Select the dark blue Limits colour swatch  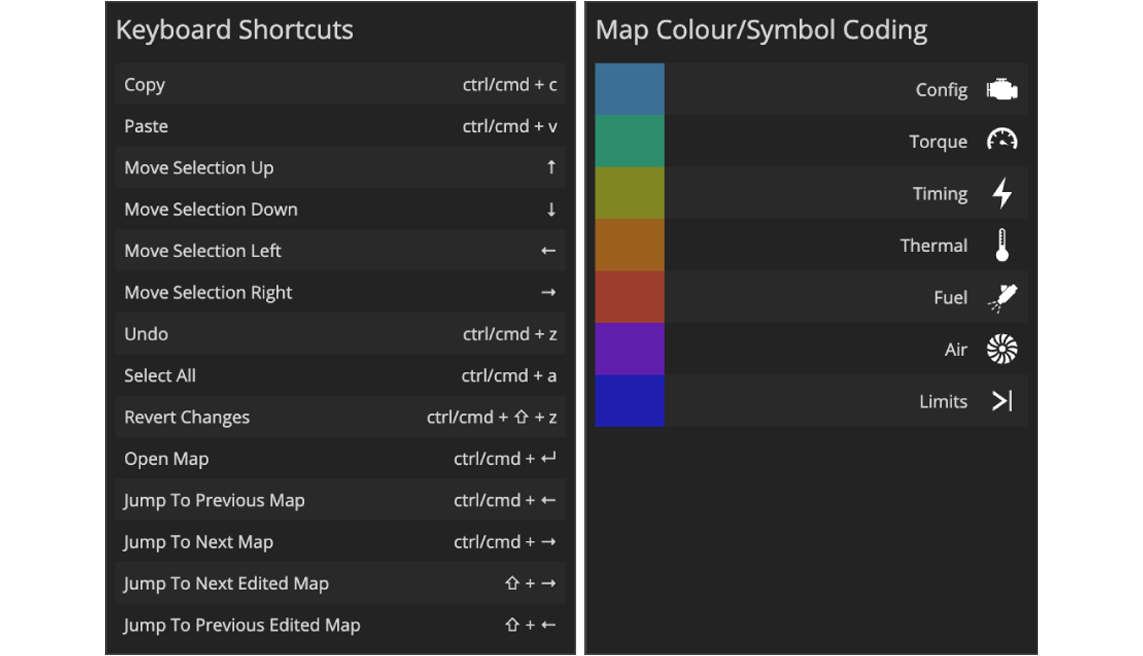pos(630,401)
